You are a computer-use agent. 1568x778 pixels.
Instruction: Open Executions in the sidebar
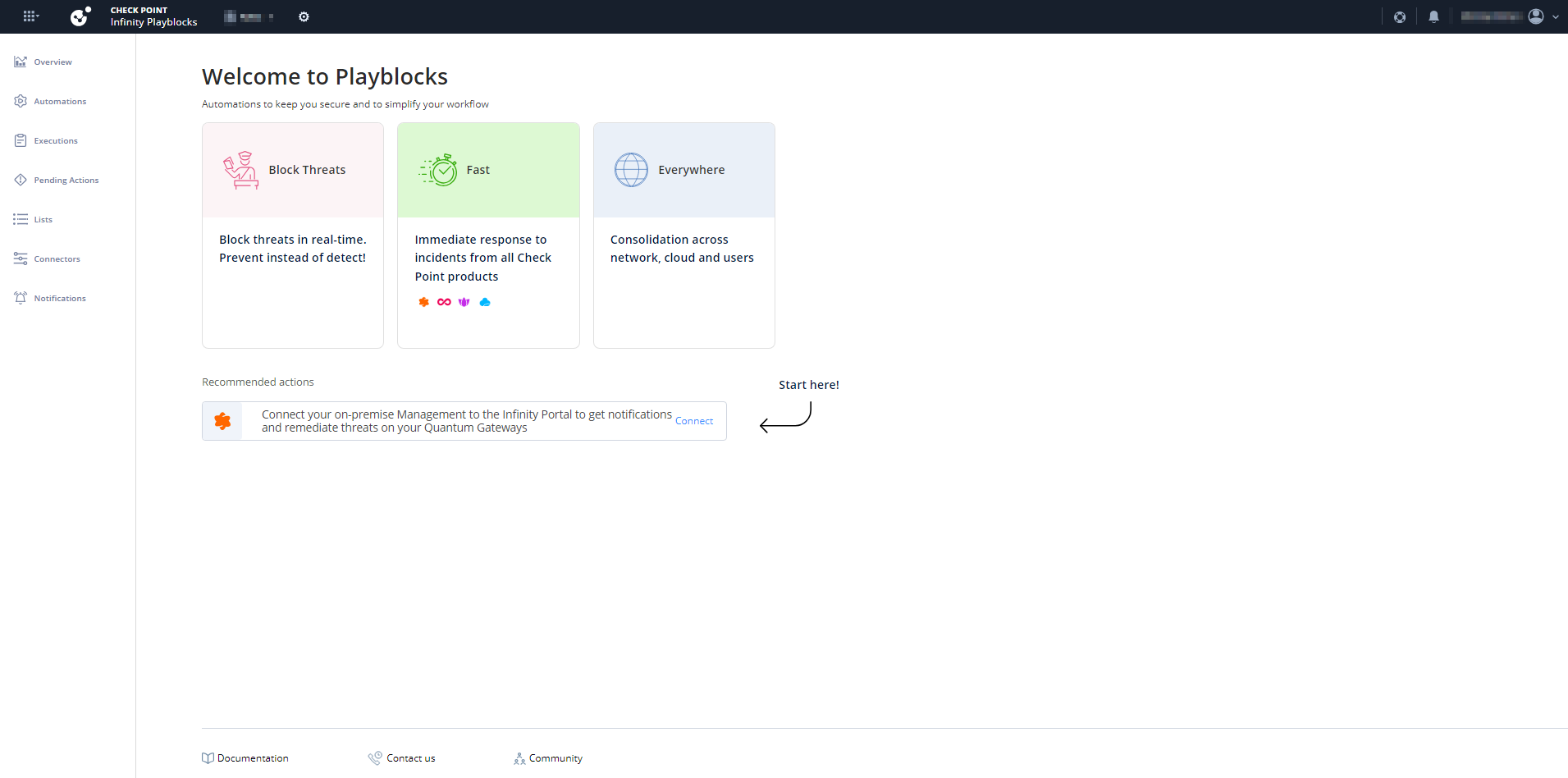coord(56,140)
